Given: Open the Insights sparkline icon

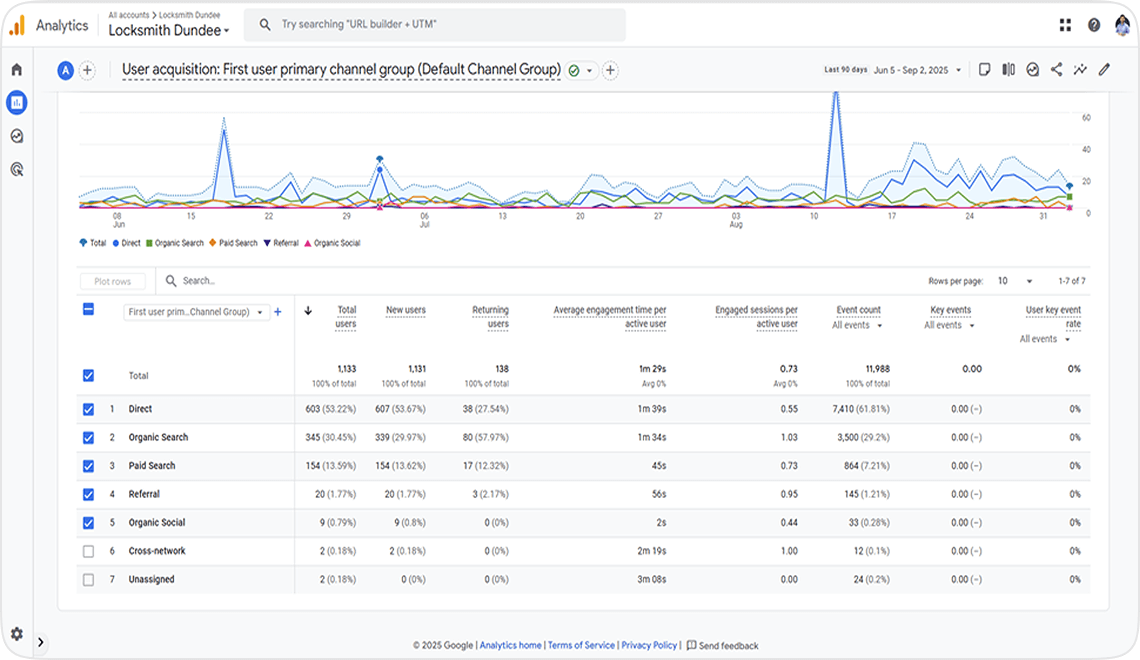Looking at the screenshot, I should pyautogui.click(x=1080, y=70).
